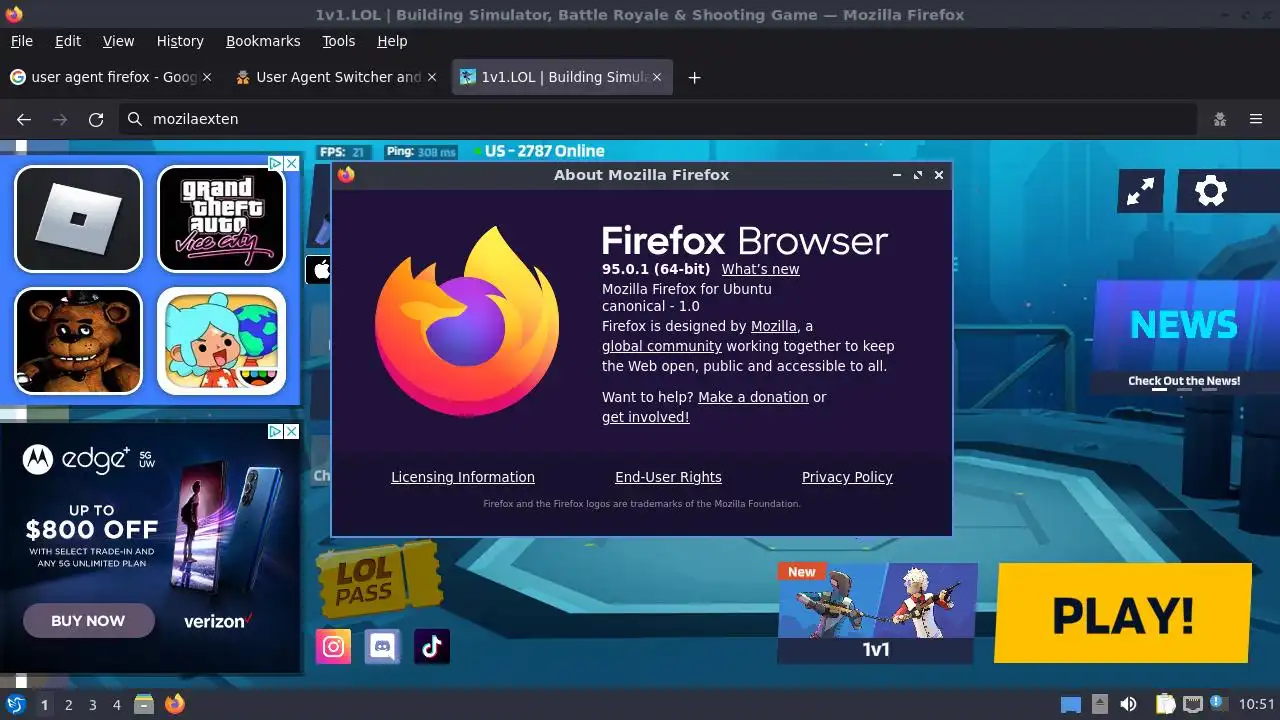Viewport: 1280px width, 720px height.
Task: Click the Make a donation link
Action: point(753,397)
